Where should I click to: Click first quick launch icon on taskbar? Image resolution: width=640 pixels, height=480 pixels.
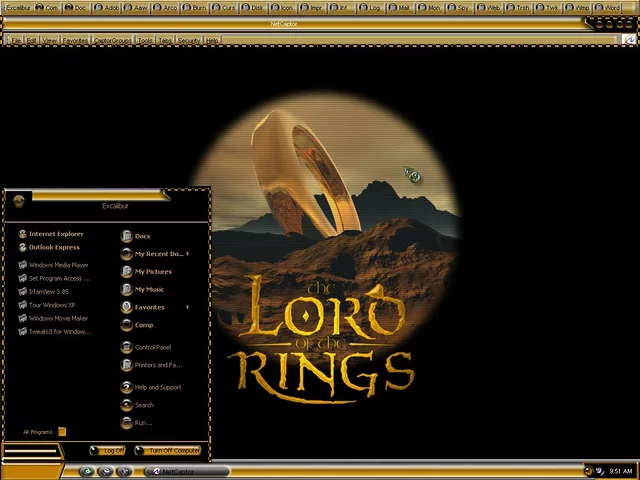coord(87,471)
